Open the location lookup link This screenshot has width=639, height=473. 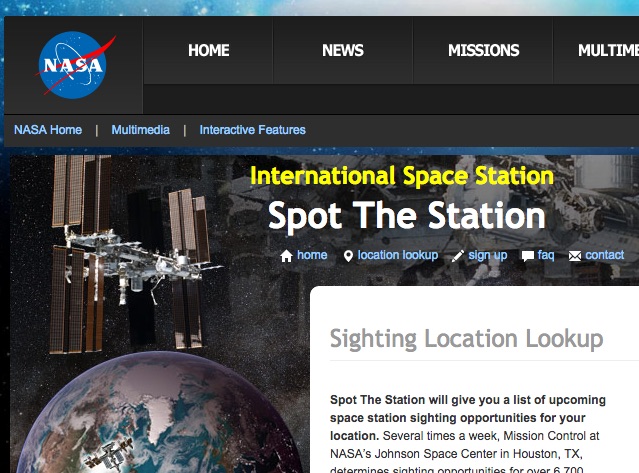[398, 255]
